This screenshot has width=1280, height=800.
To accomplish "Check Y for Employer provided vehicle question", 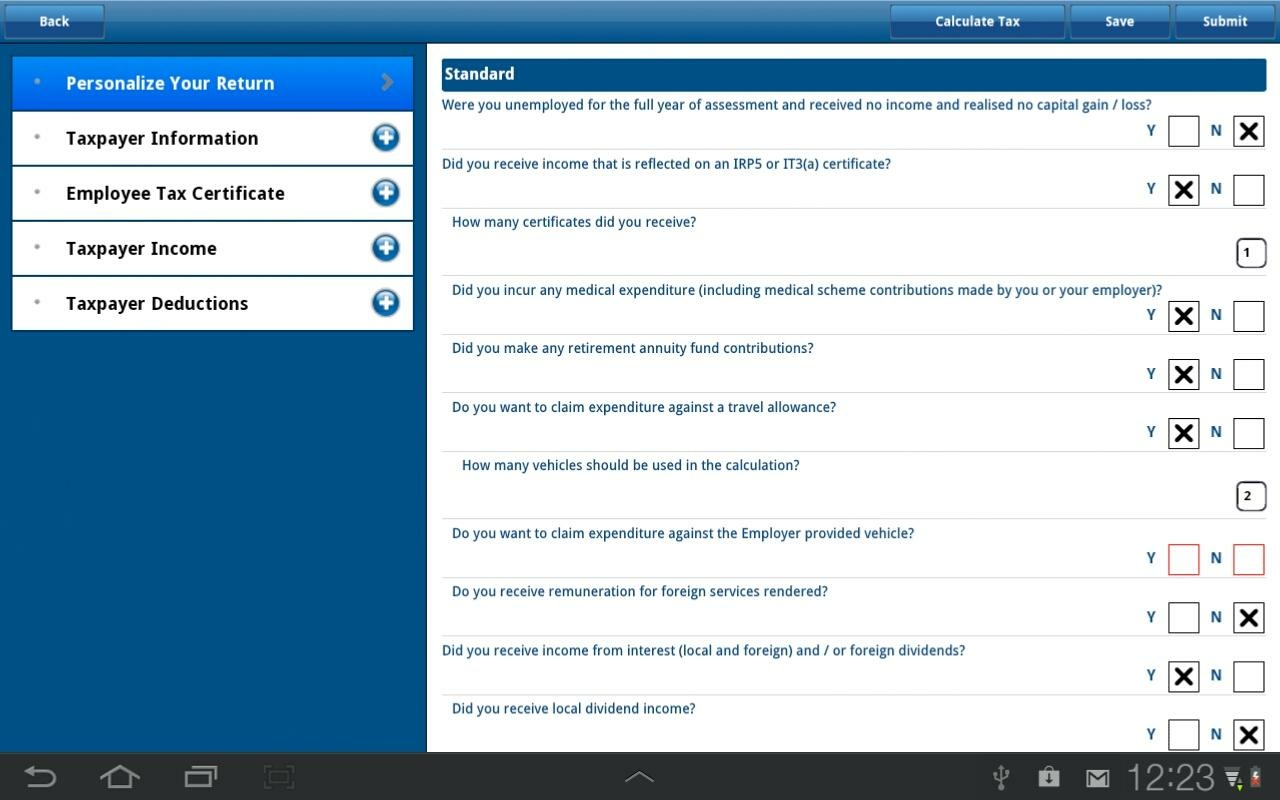I will 1183,559.
